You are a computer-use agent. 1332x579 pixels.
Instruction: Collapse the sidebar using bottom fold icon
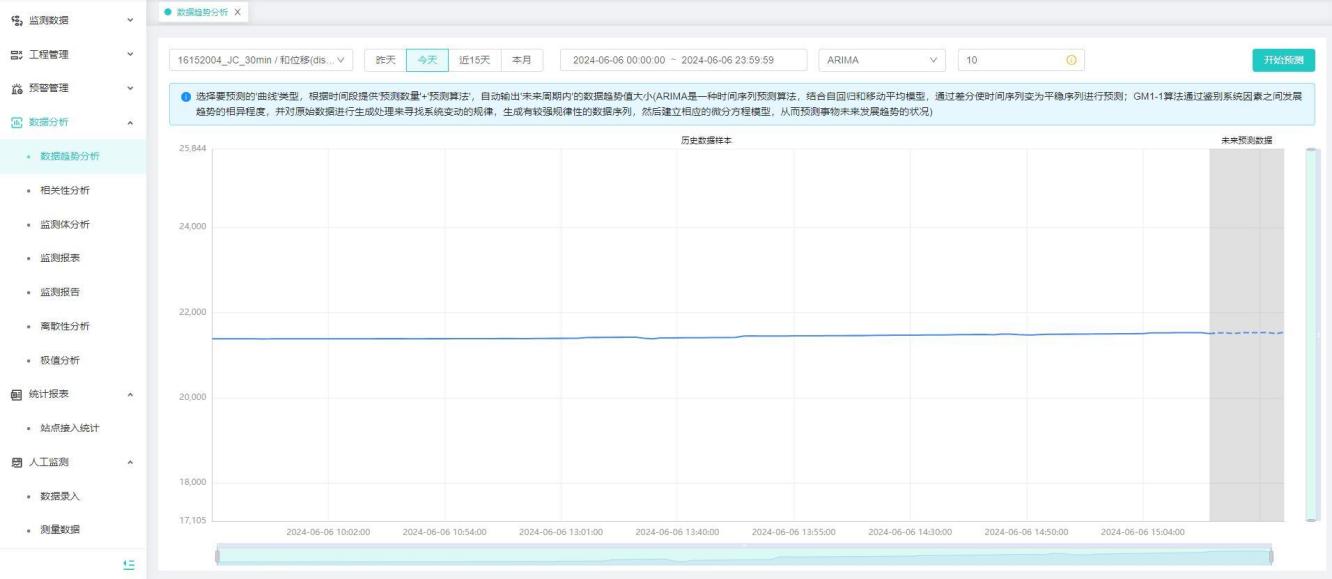(x=128, y=565)
